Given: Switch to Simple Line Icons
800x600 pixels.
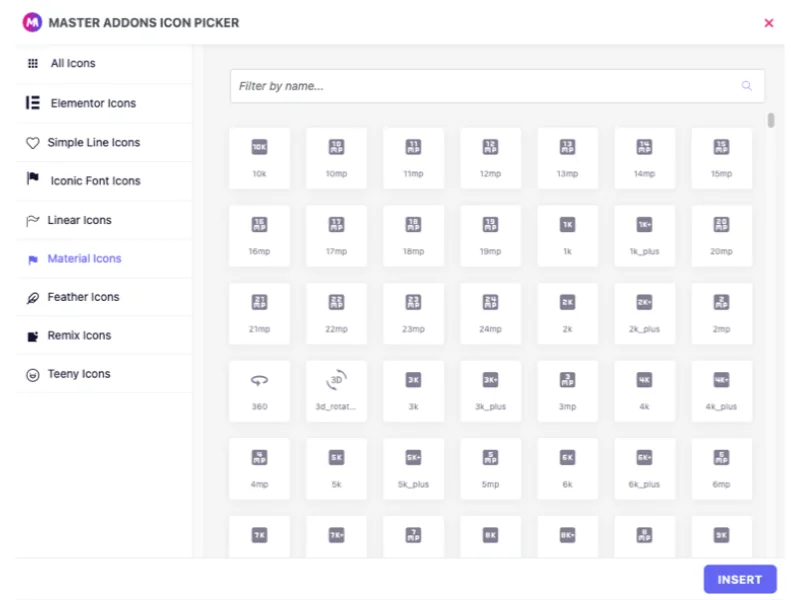Looking at the screenshot, I should [104, 142].
